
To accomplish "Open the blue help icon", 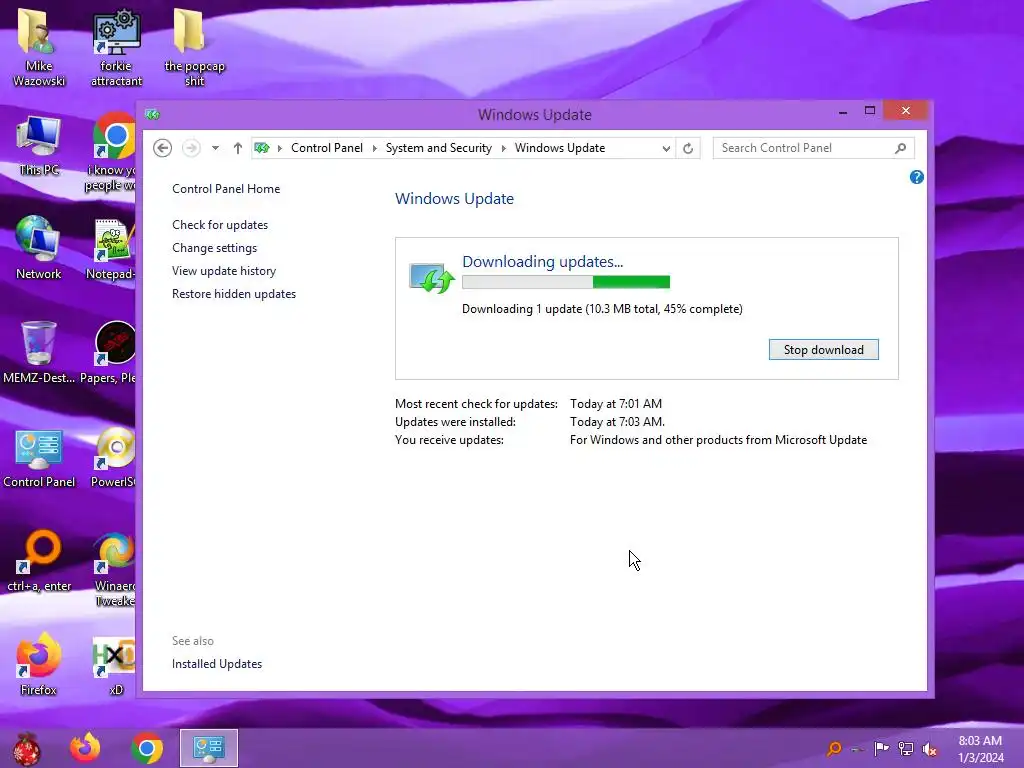I will (916, 177).
